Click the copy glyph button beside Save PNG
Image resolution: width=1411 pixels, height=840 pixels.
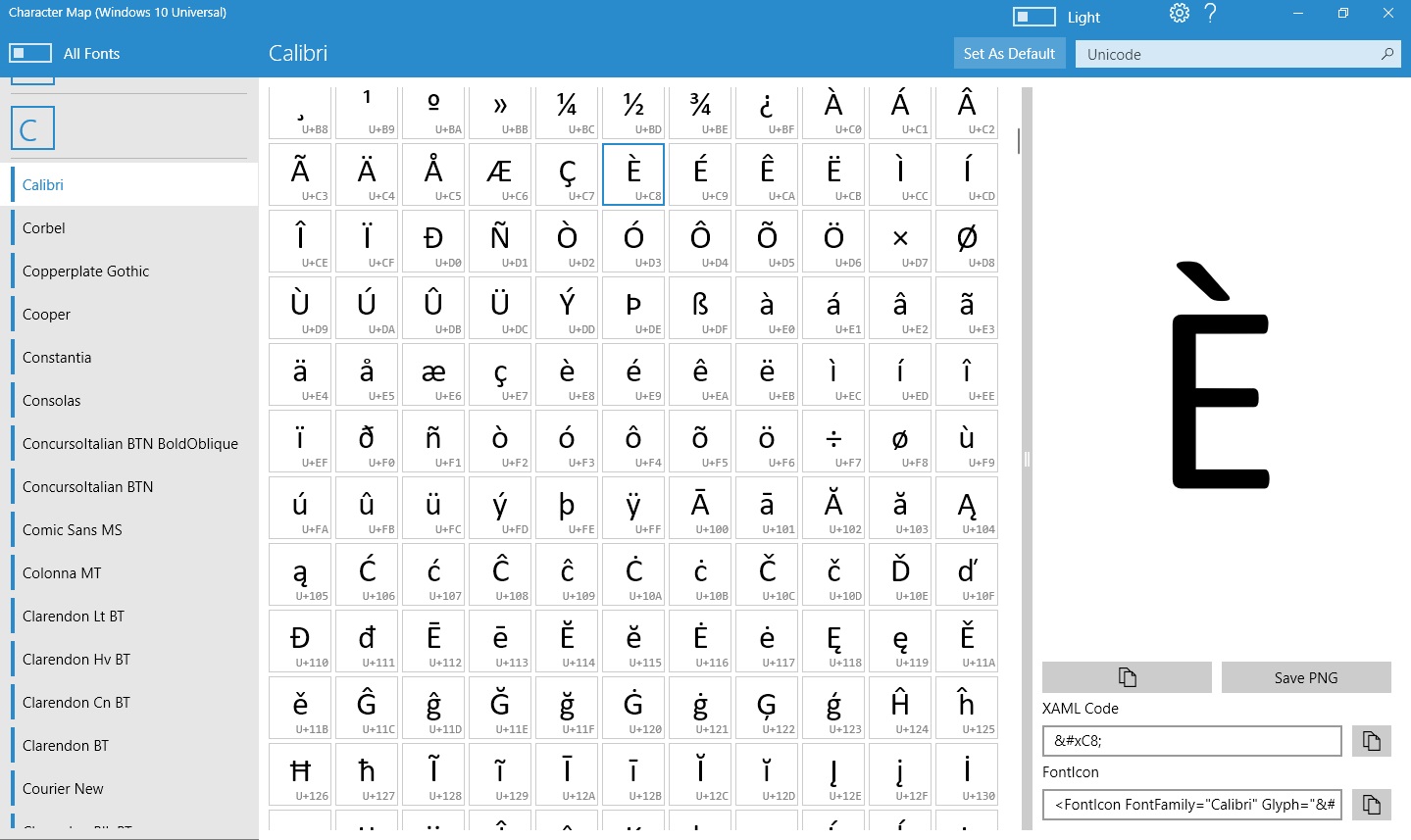(1127, 677)
